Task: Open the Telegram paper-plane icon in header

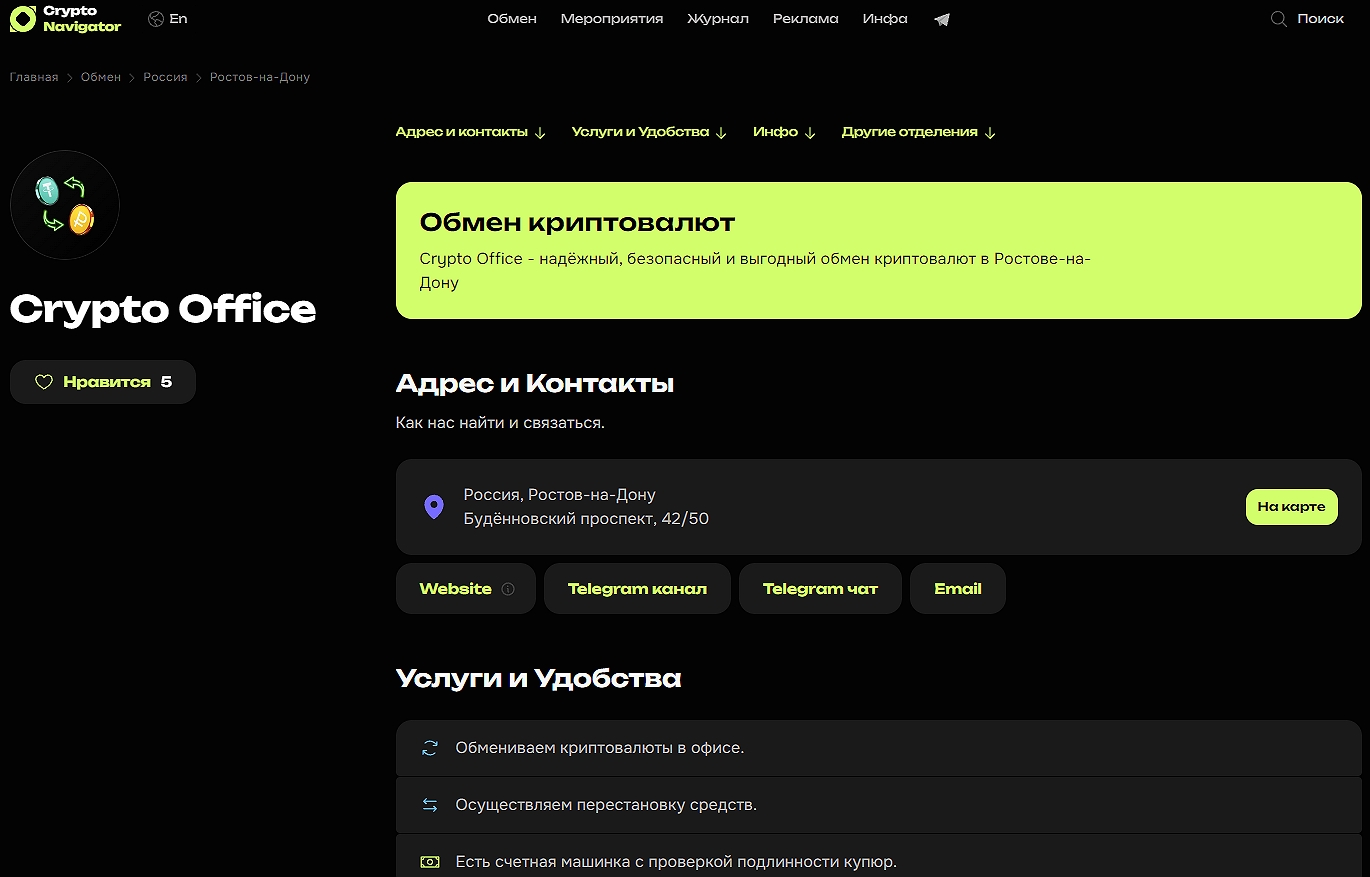Action: [x=941, y=19]
